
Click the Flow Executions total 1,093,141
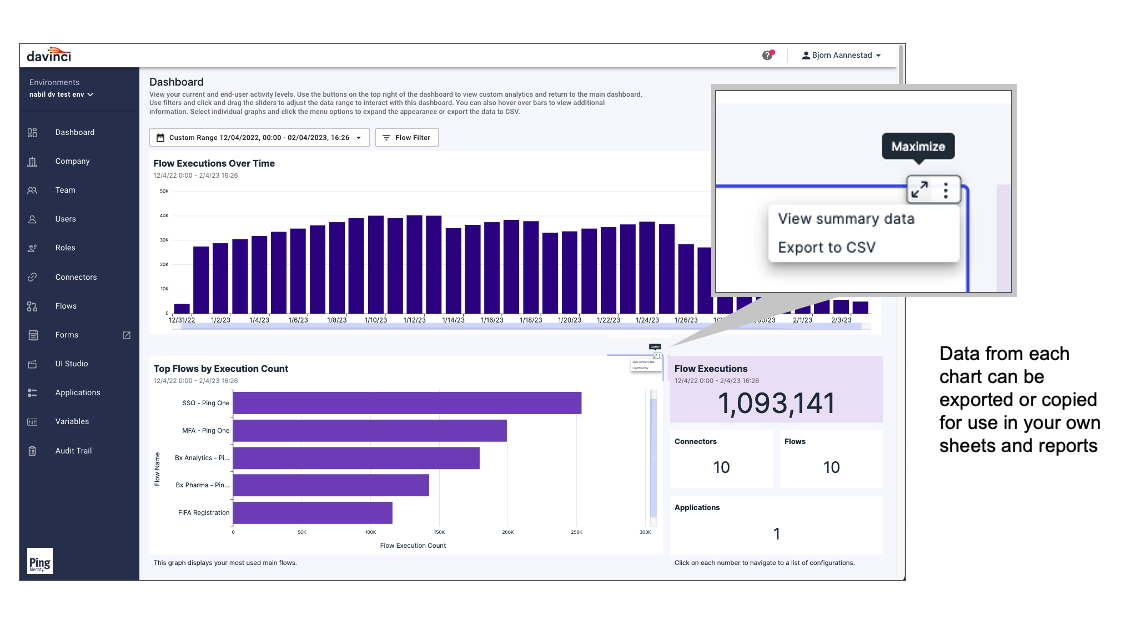click(x=777, y=402)
